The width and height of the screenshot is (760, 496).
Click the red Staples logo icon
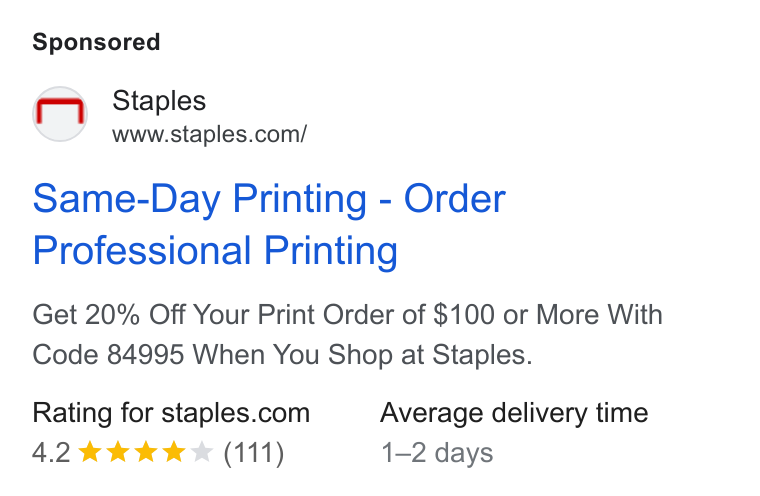click(x=60, y=114)
